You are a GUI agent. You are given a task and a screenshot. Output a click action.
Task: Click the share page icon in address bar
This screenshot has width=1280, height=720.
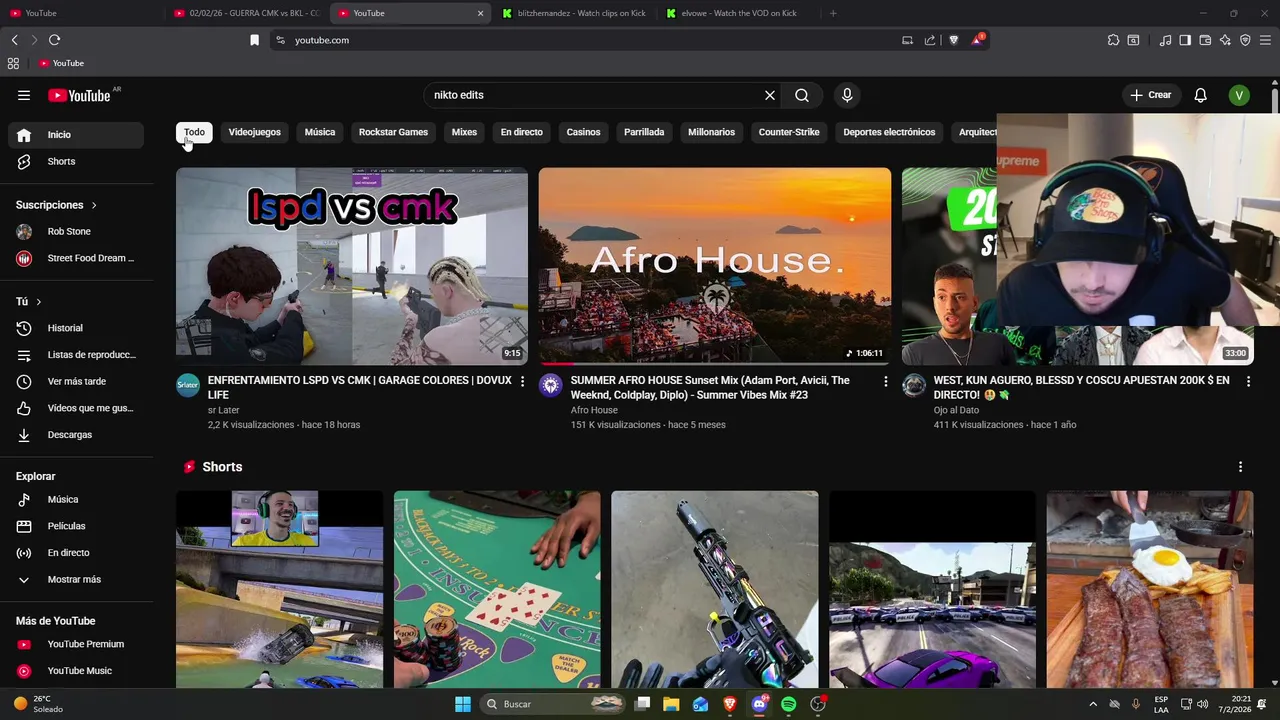(930, 40)
